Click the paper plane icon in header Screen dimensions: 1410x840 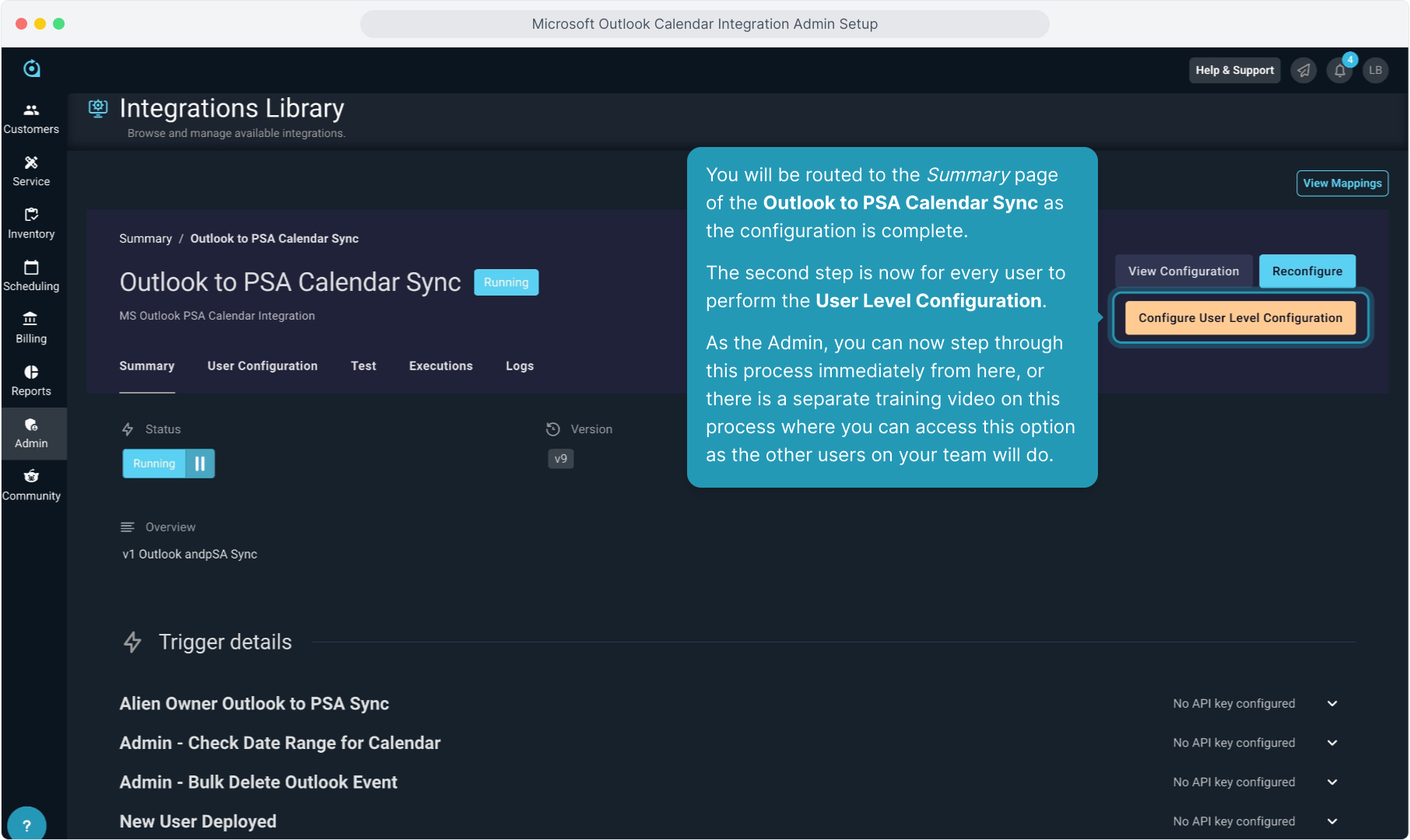1303,70
